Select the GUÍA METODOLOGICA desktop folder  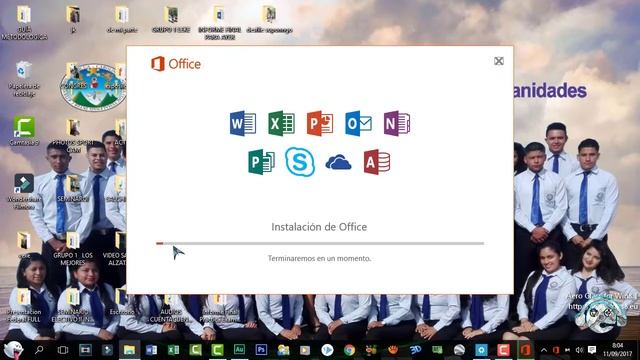coord(24,23)
